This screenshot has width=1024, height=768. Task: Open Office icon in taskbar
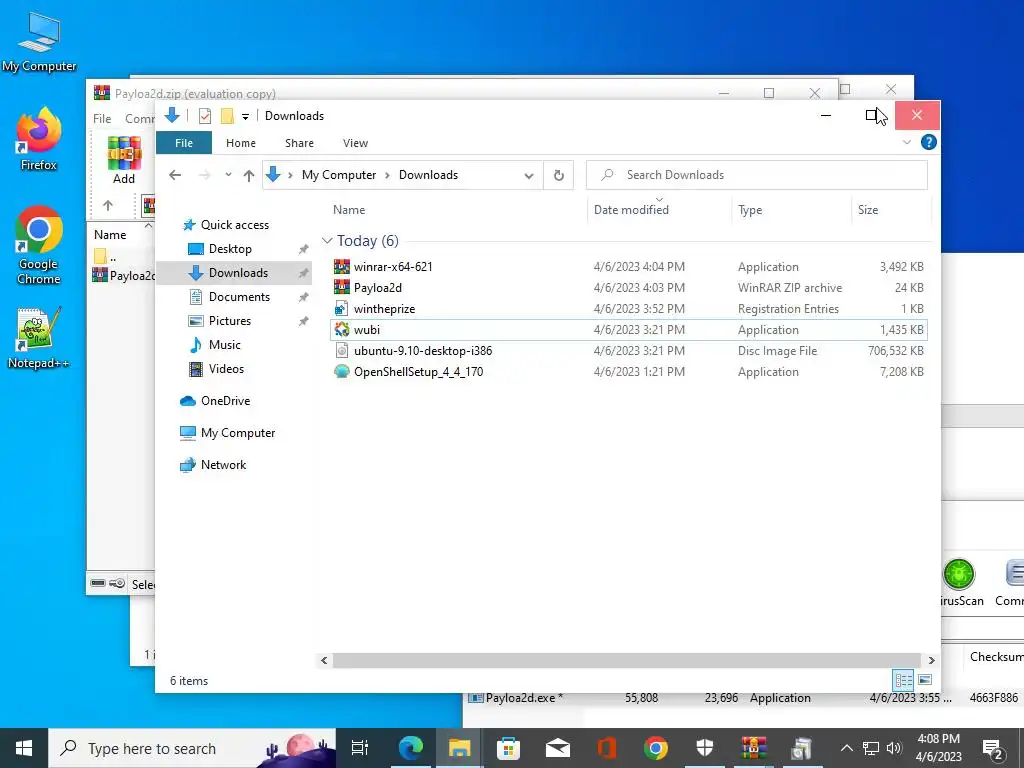click(x=607, y=748)
